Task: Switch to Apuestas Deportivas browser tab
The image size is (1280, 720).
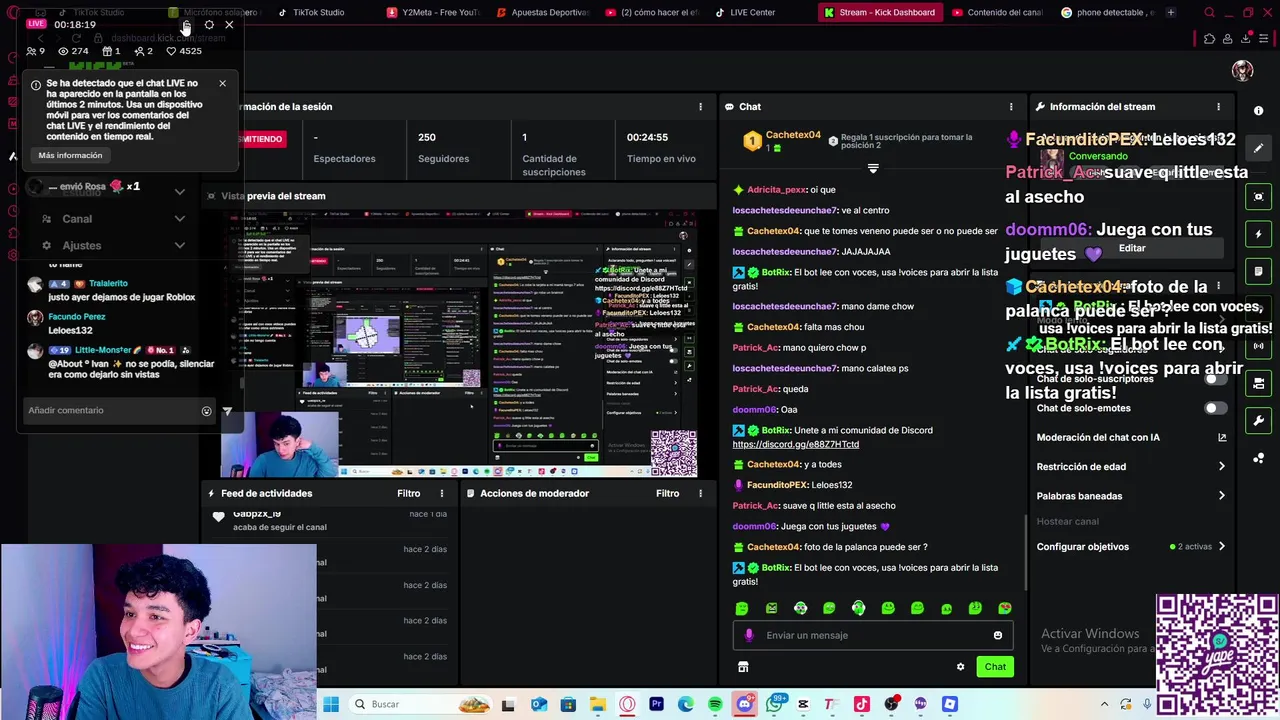Action: coord(543,13)
